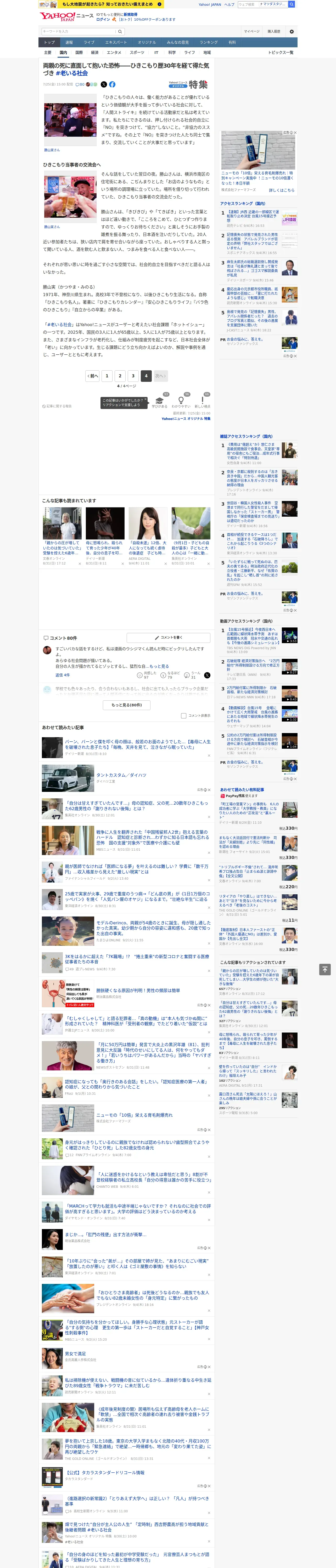The image size is (336, 1568).
Task: Click the #老いる社会 hashtag in the headline
Action: [x=72, y=73]
